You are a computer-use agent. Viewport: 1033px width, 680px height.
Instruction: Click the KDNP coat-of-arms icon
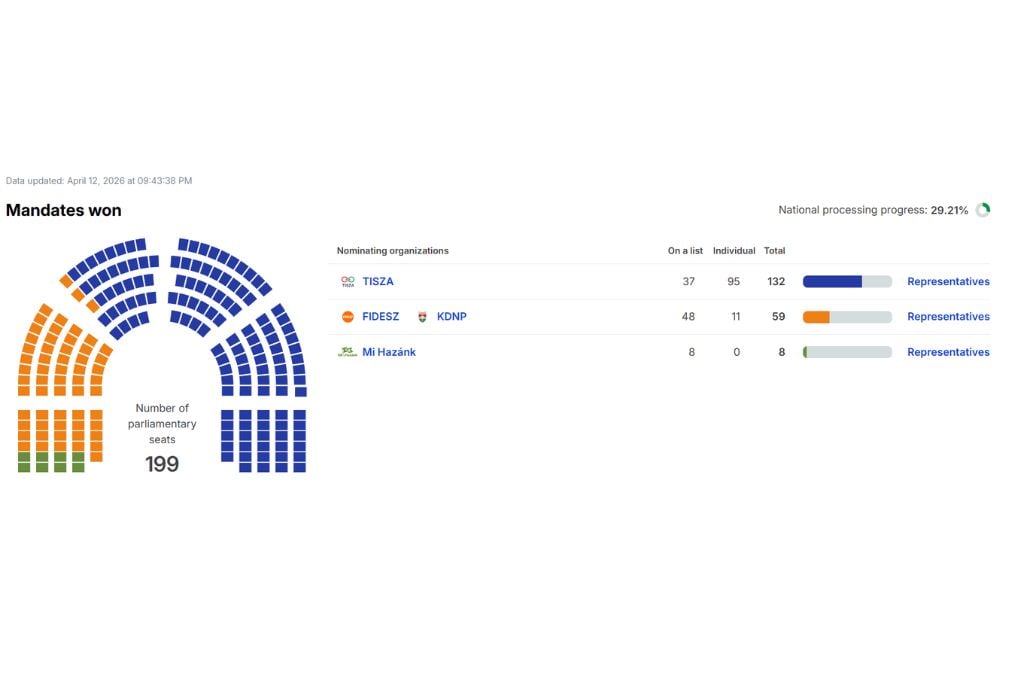423,317
